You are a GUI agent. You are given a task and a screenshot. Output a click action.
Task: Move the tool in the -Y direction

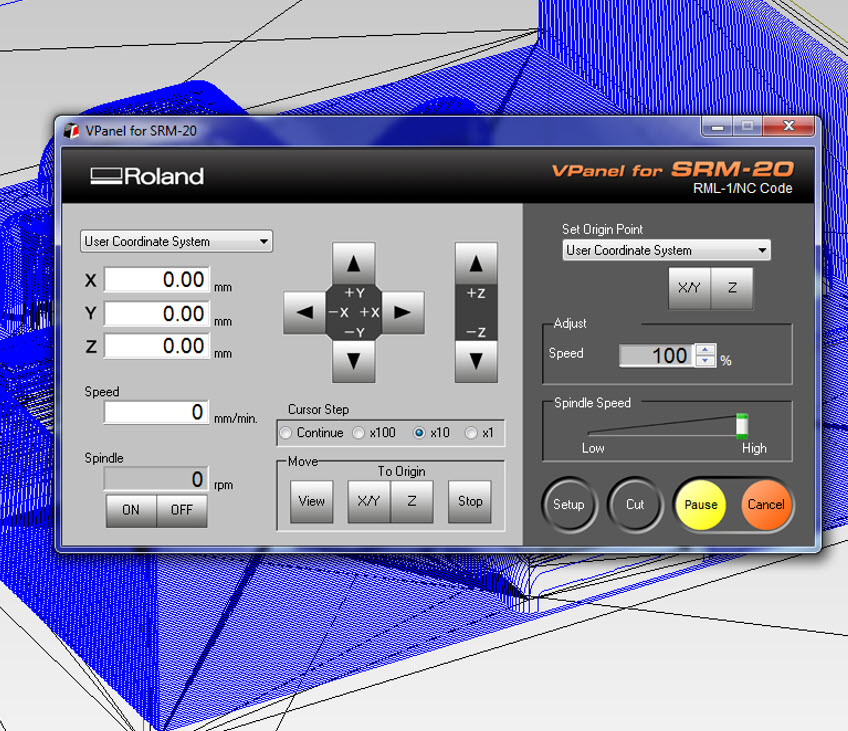[x=354, y=361]
